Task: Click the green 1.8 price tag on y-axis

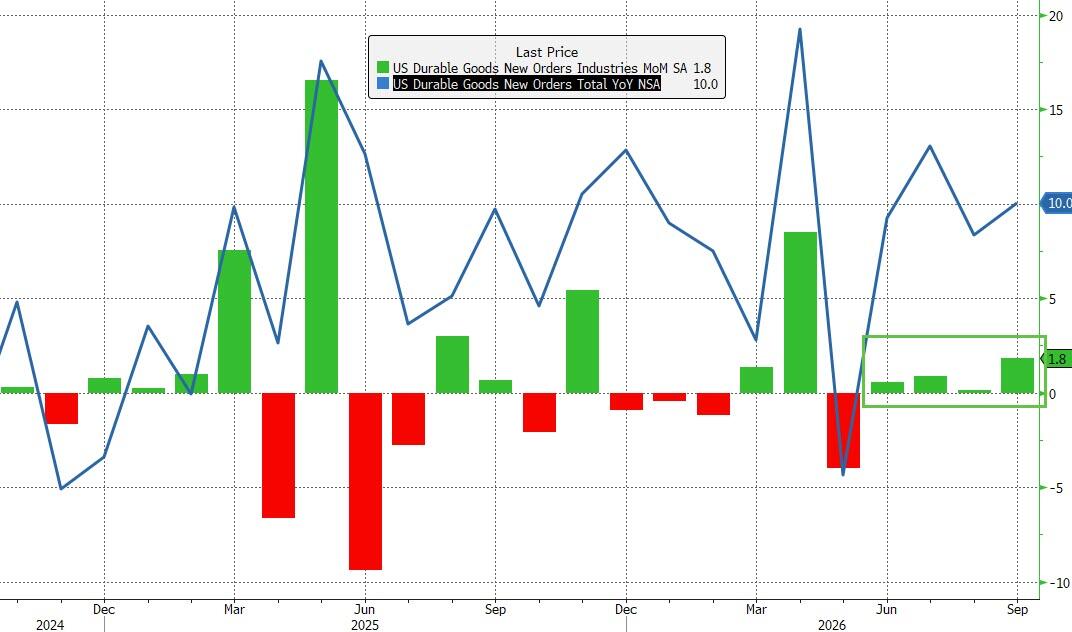Action: pyautogui.click(x=1056, y=359)
